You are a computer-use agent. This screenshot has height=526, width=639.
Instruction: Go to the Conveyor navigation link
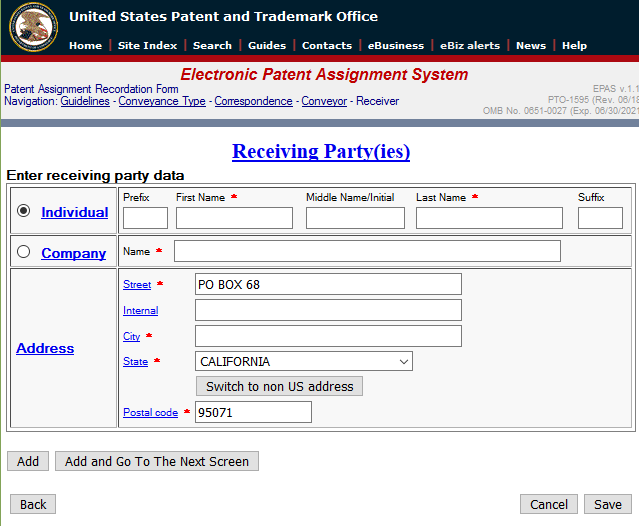pos(324,101)
